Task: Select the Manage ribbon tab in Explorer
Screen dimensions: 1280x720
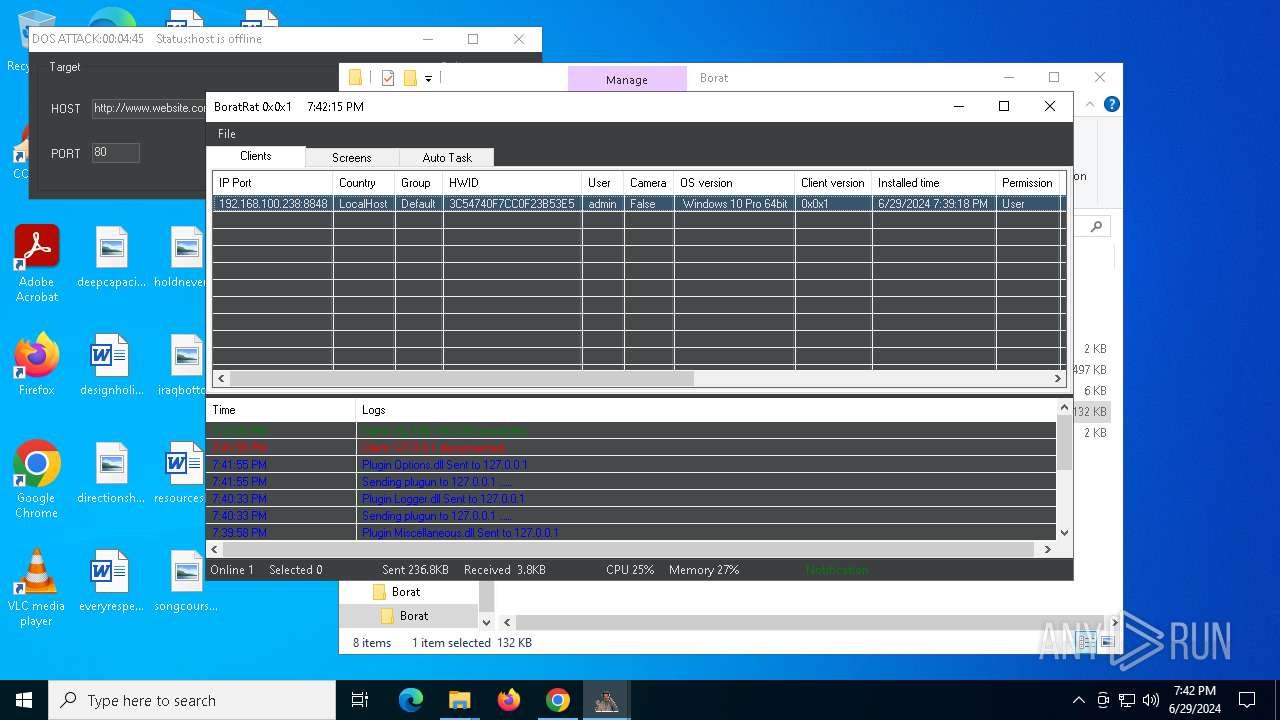Action: tap(627, 79)
